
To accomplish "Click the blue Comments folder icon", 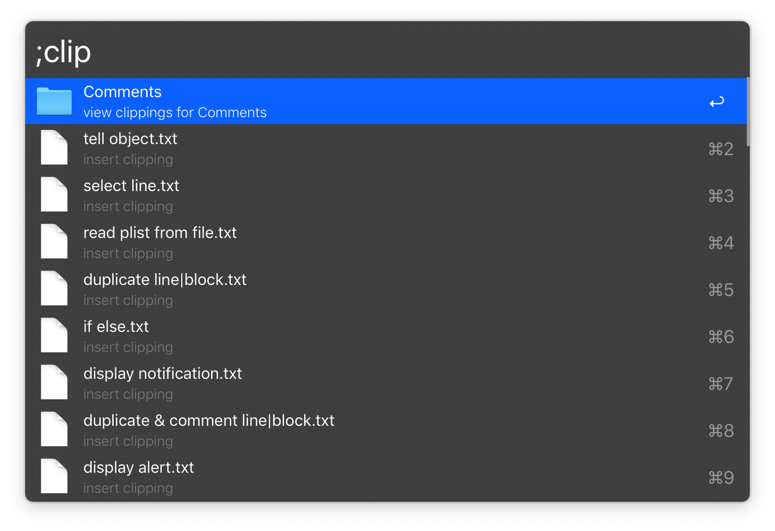I will pos(54,101).
